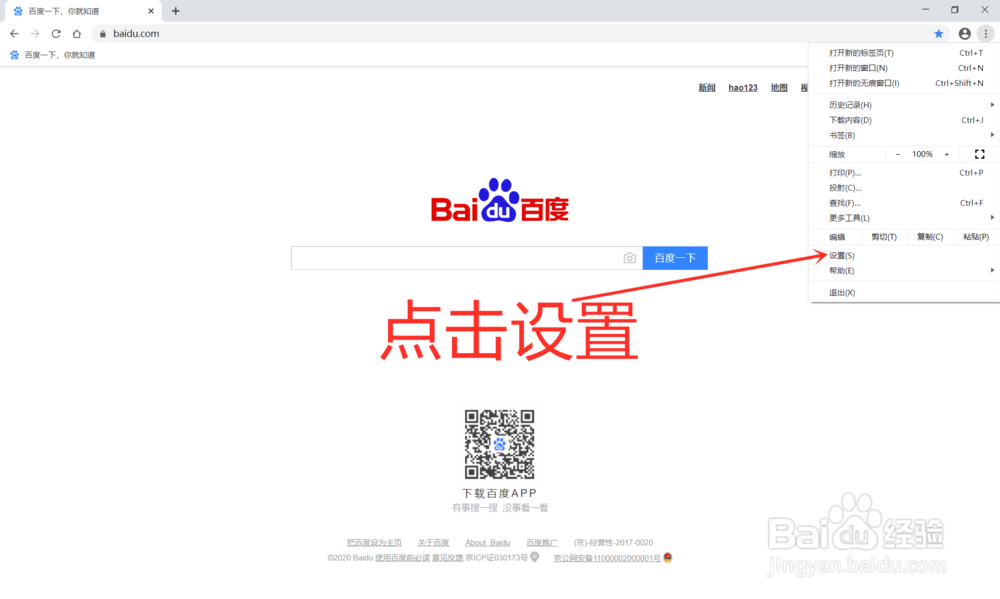Click 复制(C) in edit row
Viewport: 1000px width, 599px height.
click(930, 237)
